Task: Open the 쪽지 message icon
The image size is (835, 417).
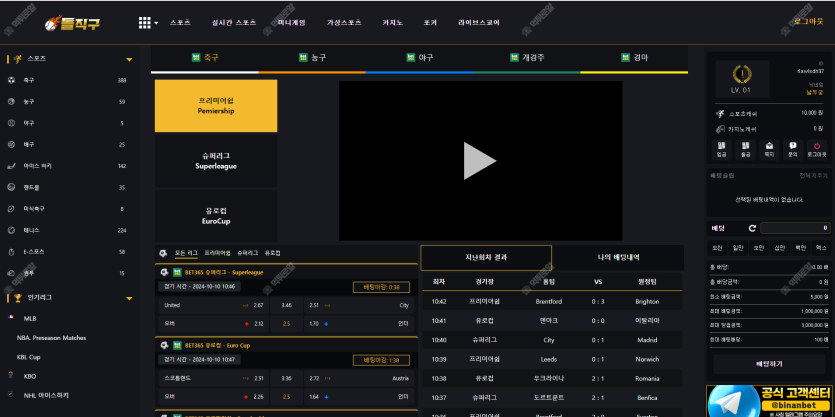Action: (769, 147)
